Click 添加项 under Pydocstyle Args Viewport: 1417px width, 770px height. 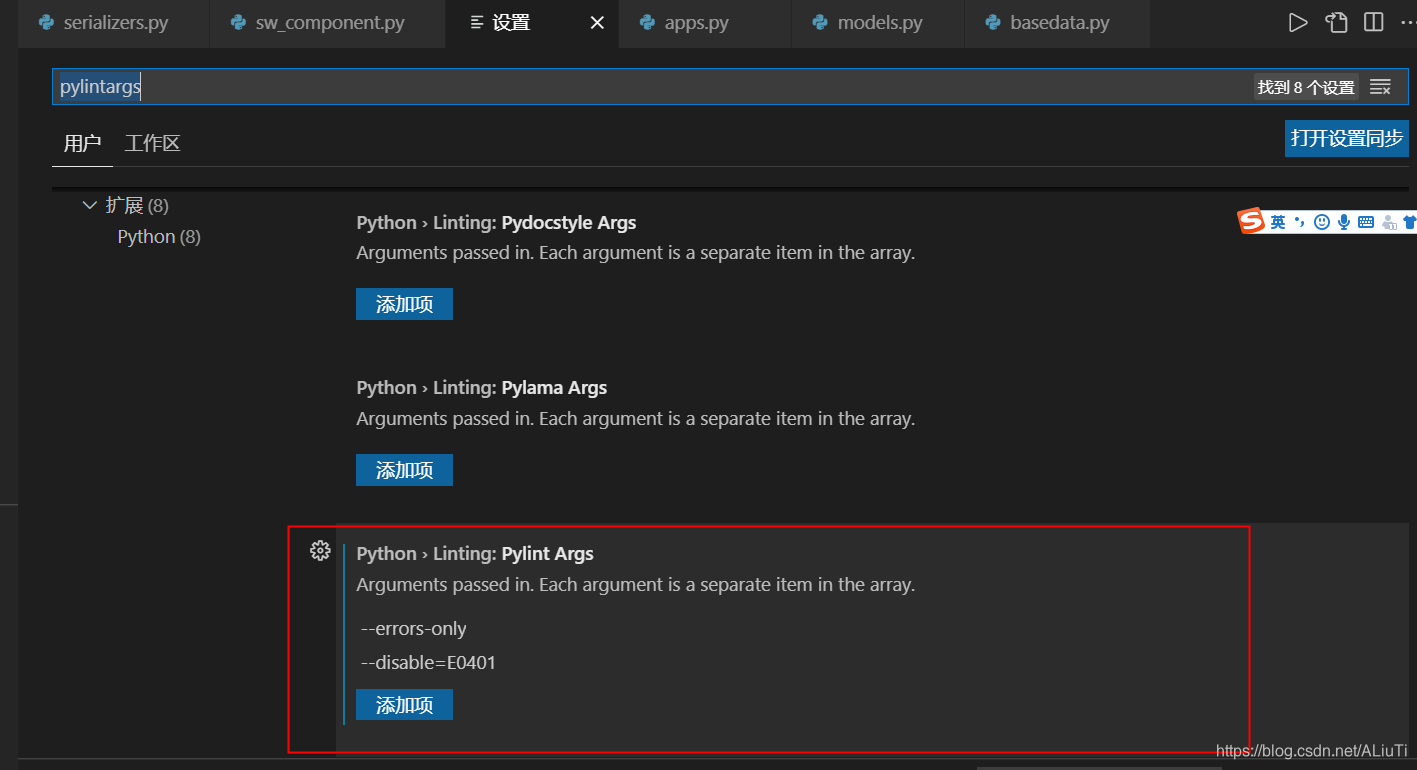404,303
